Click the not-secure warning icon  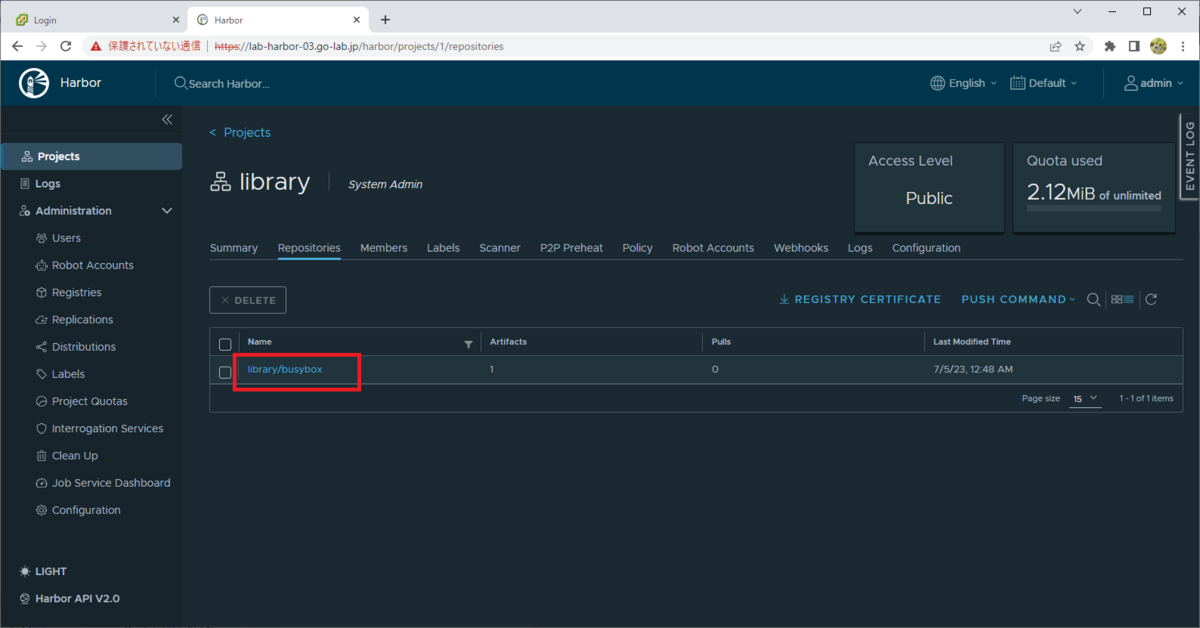(96, 46)
